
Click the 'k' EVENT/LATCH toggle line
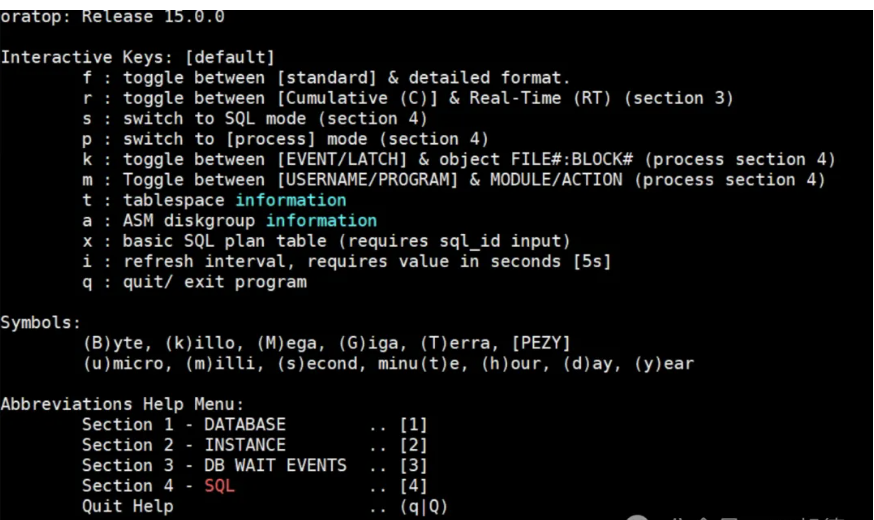[459, 159]
